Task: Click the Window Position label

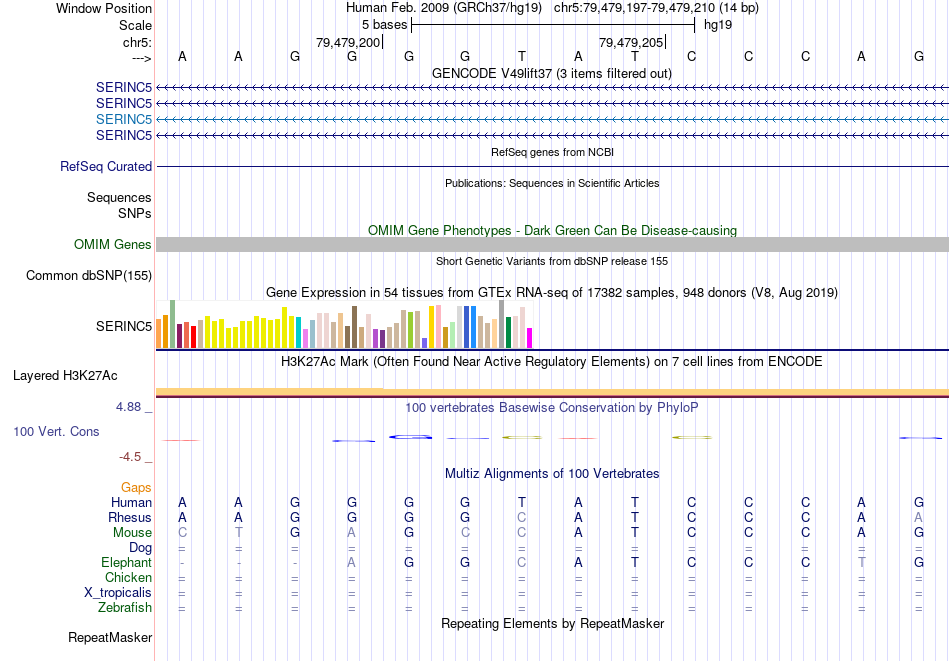Action: pyautogui.click(x=104, y=8)
